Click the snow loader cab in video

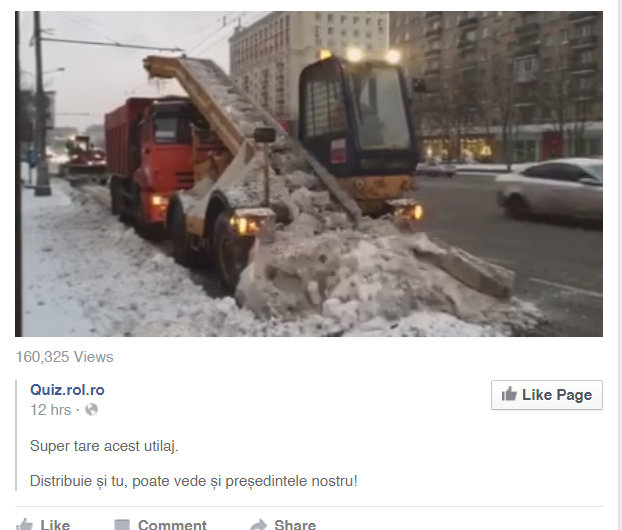point(357,119)
